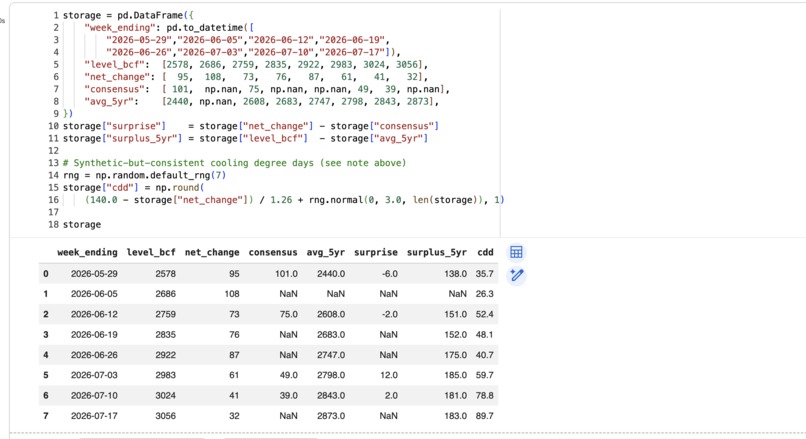Place cursor on code line 1 storage definition
The width and height of the screenshot is (806, 439).
click(x=128, y=15)
